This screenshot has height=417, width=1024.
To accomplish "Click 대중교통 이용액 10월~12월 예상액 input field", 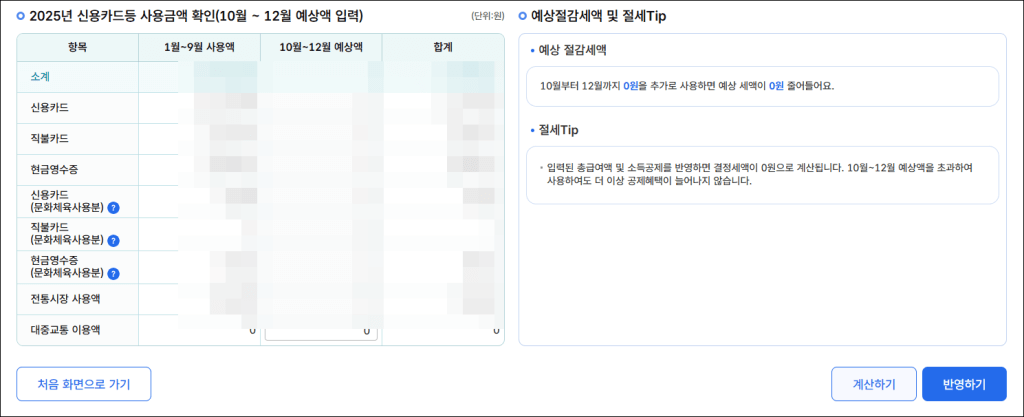I will tap(321, 331).
